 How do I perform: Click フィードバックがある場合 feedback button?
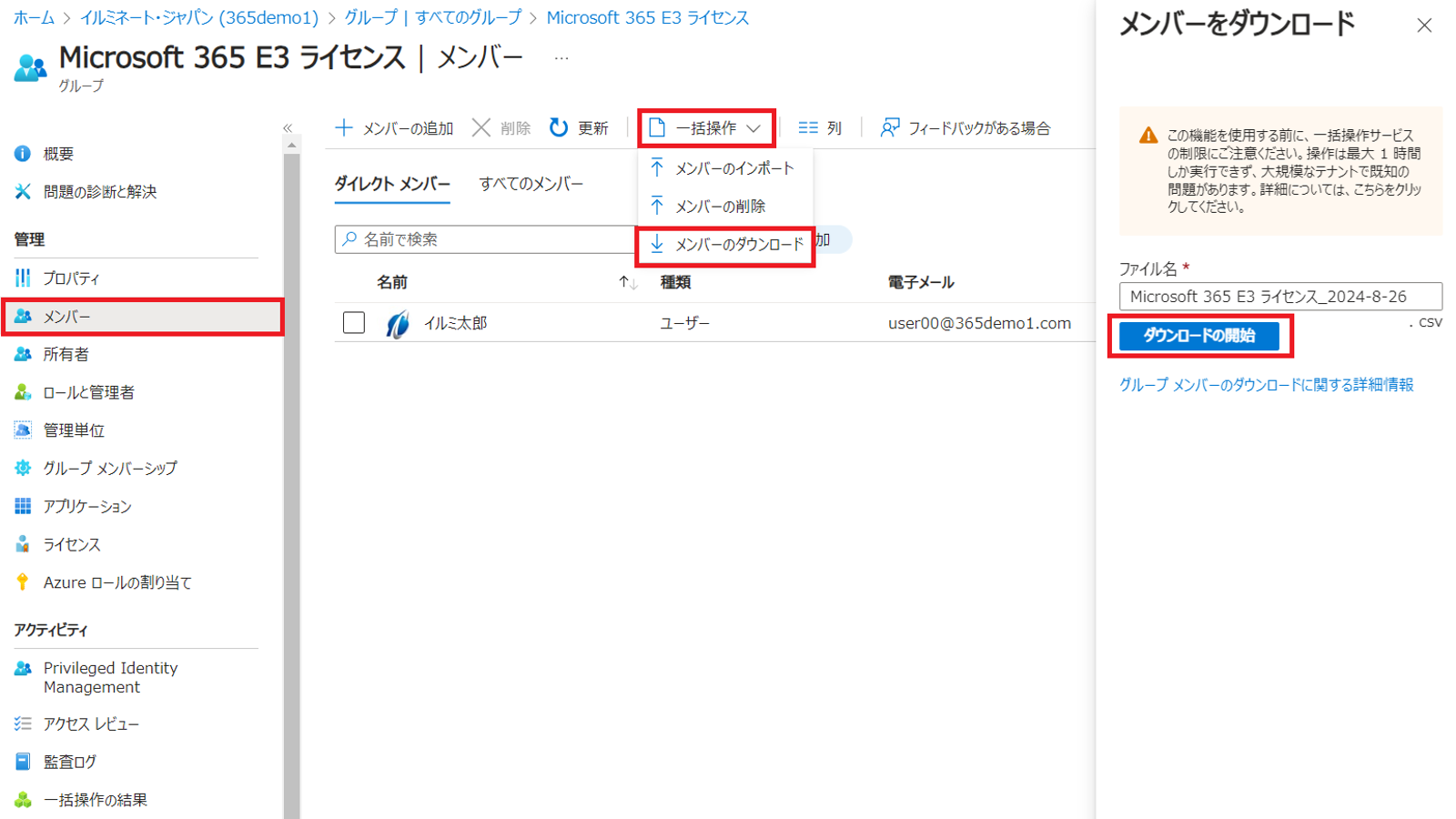tap(966, 128)
